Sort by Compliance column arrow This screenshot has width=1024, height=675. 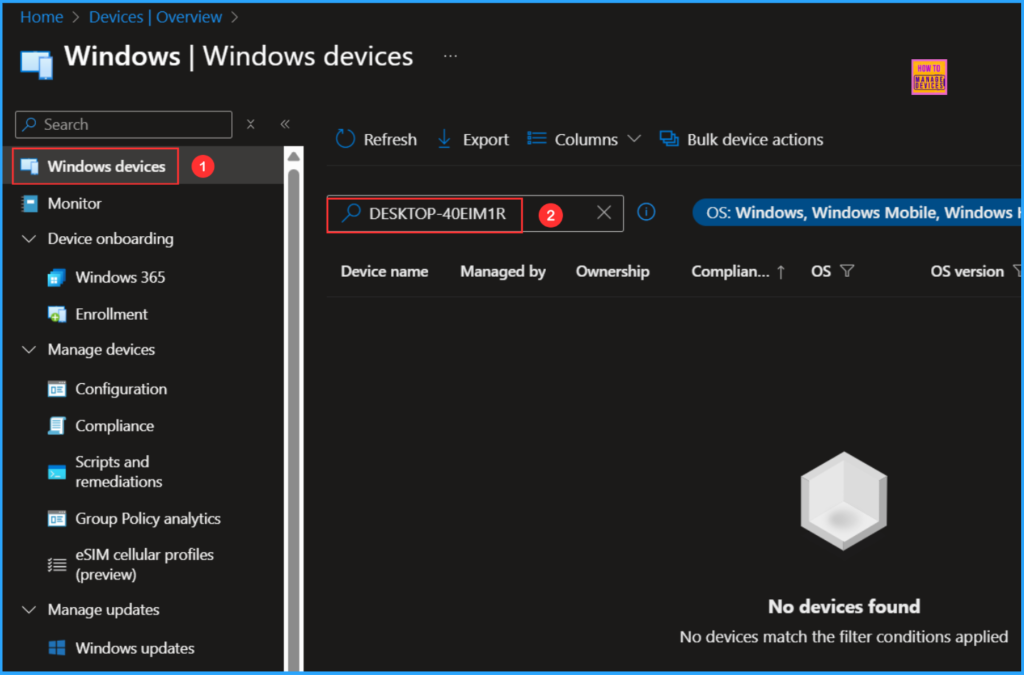[780, 272]
